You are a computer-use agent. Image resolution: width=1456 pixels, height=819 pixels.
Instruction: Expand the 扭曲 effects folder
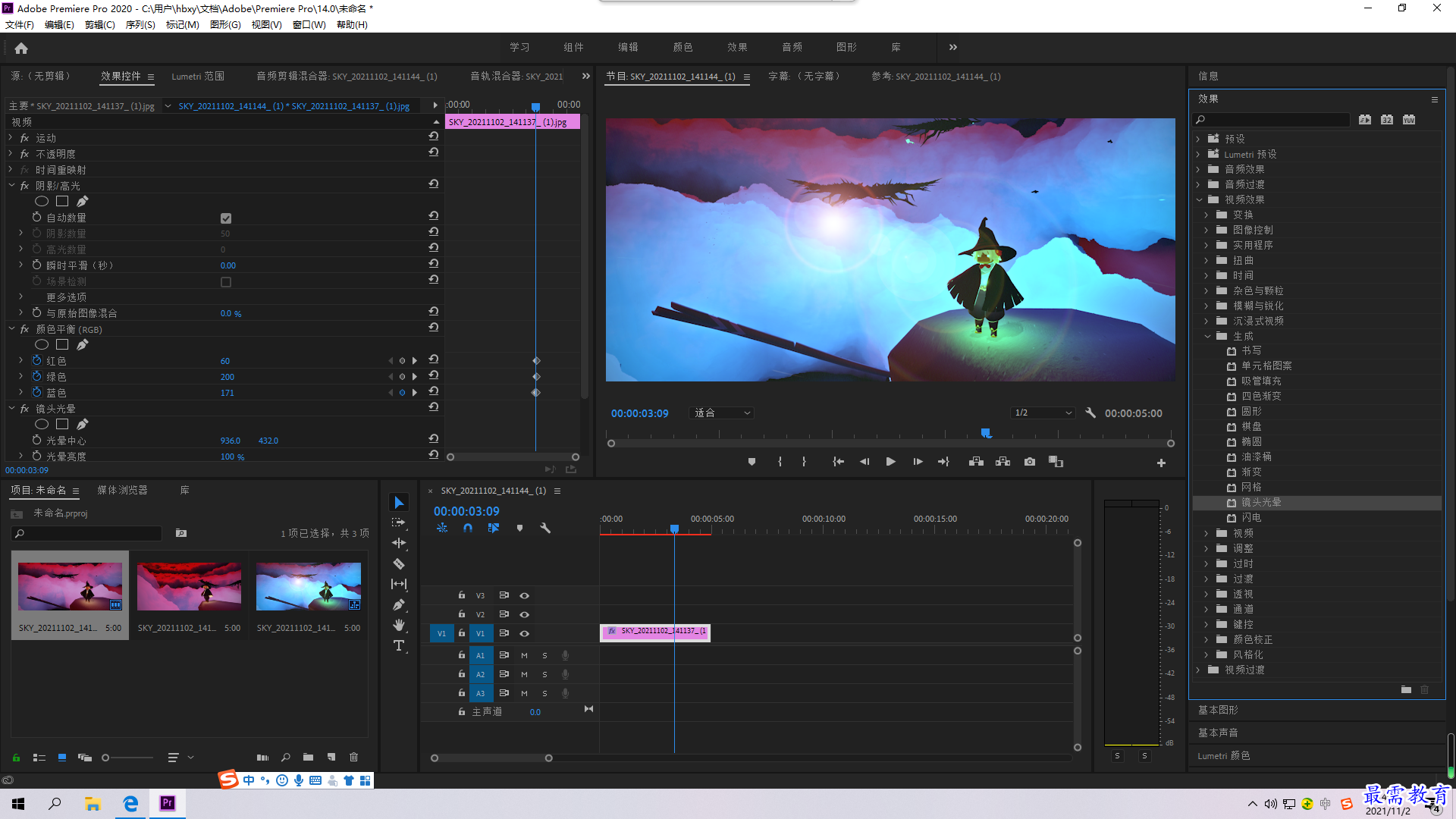pyautogui.click(x=1207, y=260)
